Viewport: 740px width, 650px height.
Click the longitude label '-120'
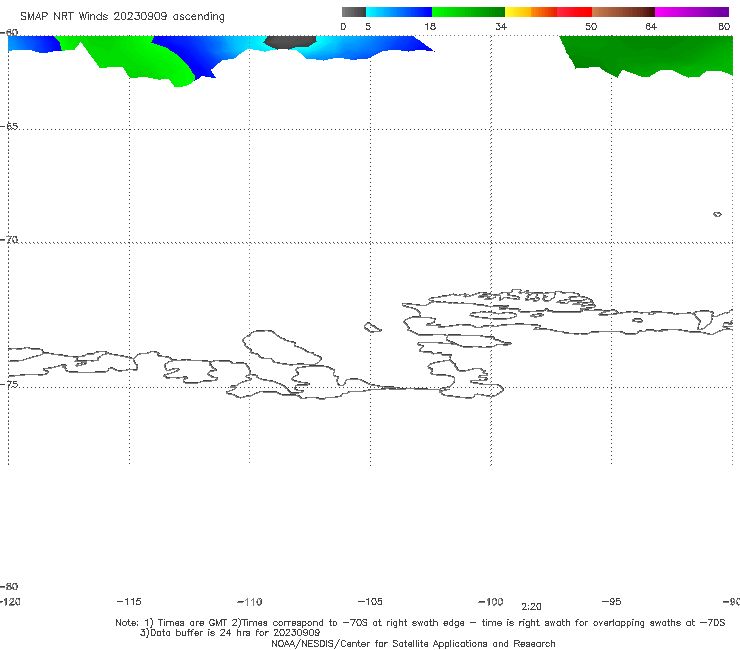click(10, 602)
